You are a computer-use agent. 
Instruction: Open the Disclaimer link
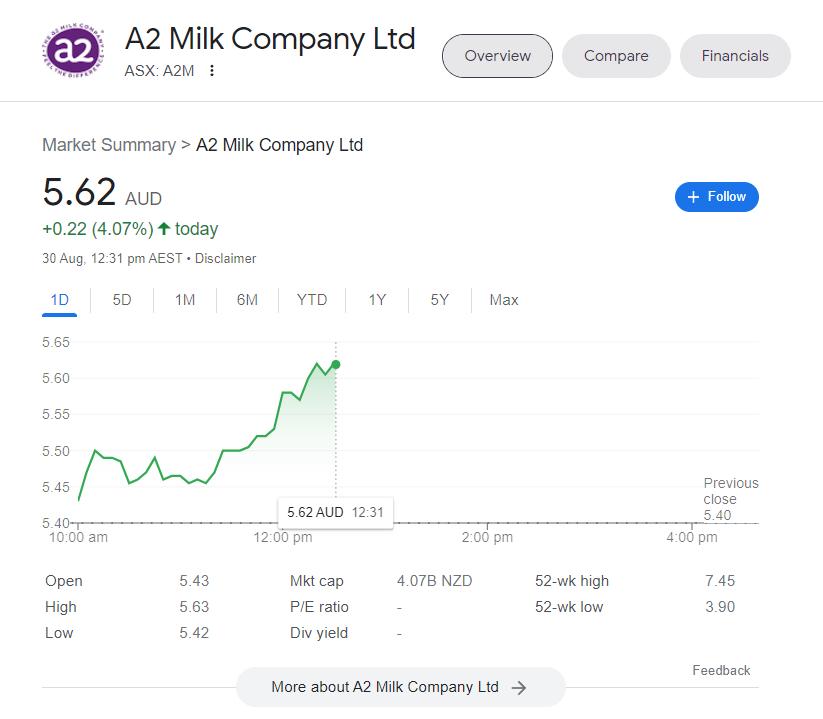point(225,258)
